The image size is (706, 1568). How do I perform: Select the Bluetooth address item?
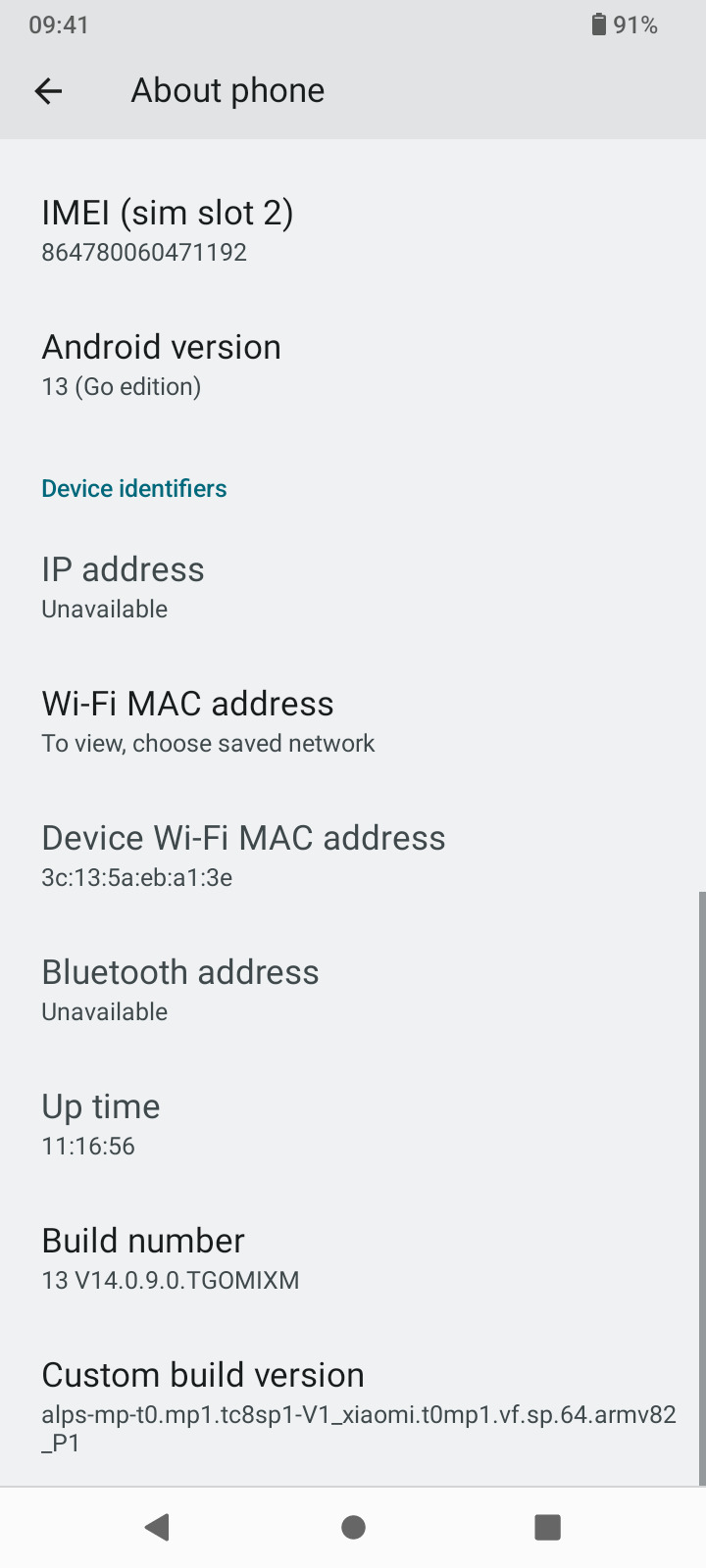click(180, 990)
